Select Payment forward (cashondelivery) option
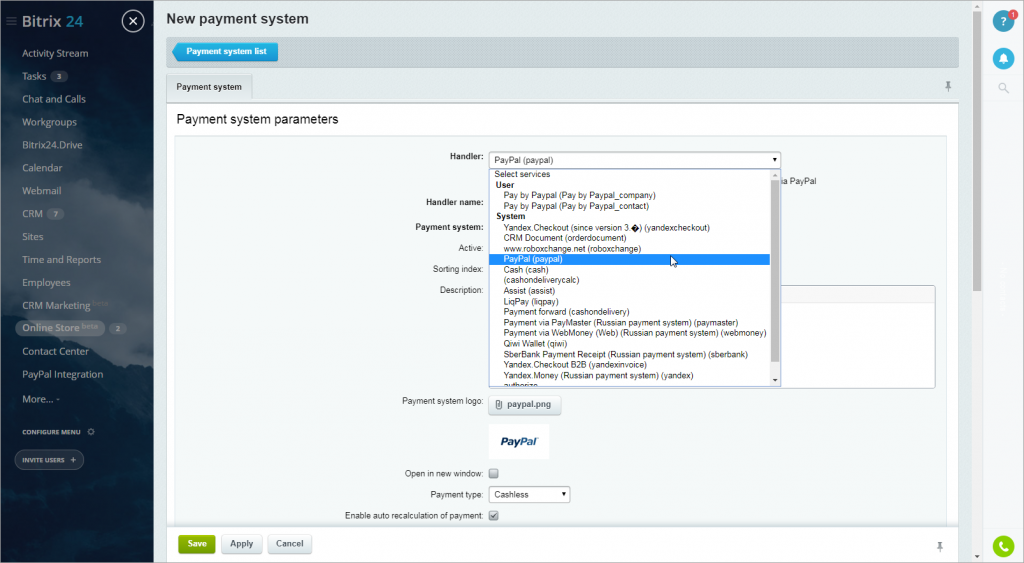 tap(566, 312)
